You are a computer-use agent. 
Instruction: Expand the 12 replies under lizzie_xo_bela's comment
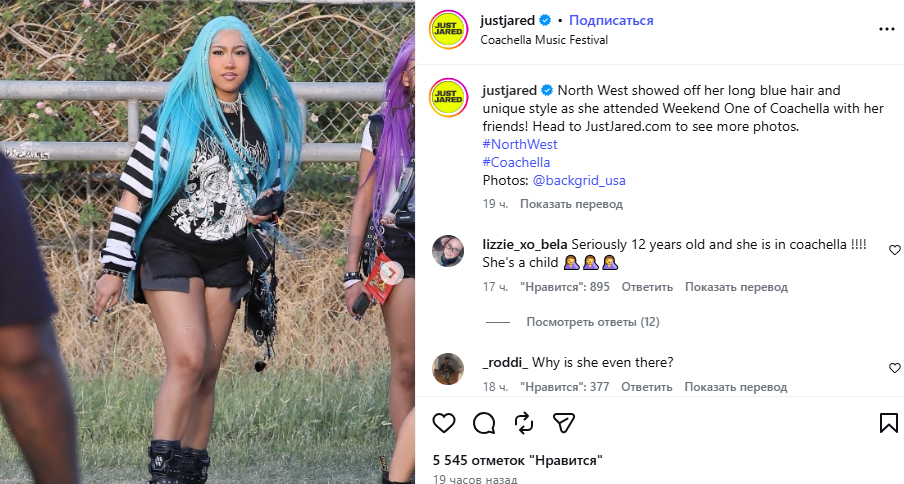click(593, 322)
